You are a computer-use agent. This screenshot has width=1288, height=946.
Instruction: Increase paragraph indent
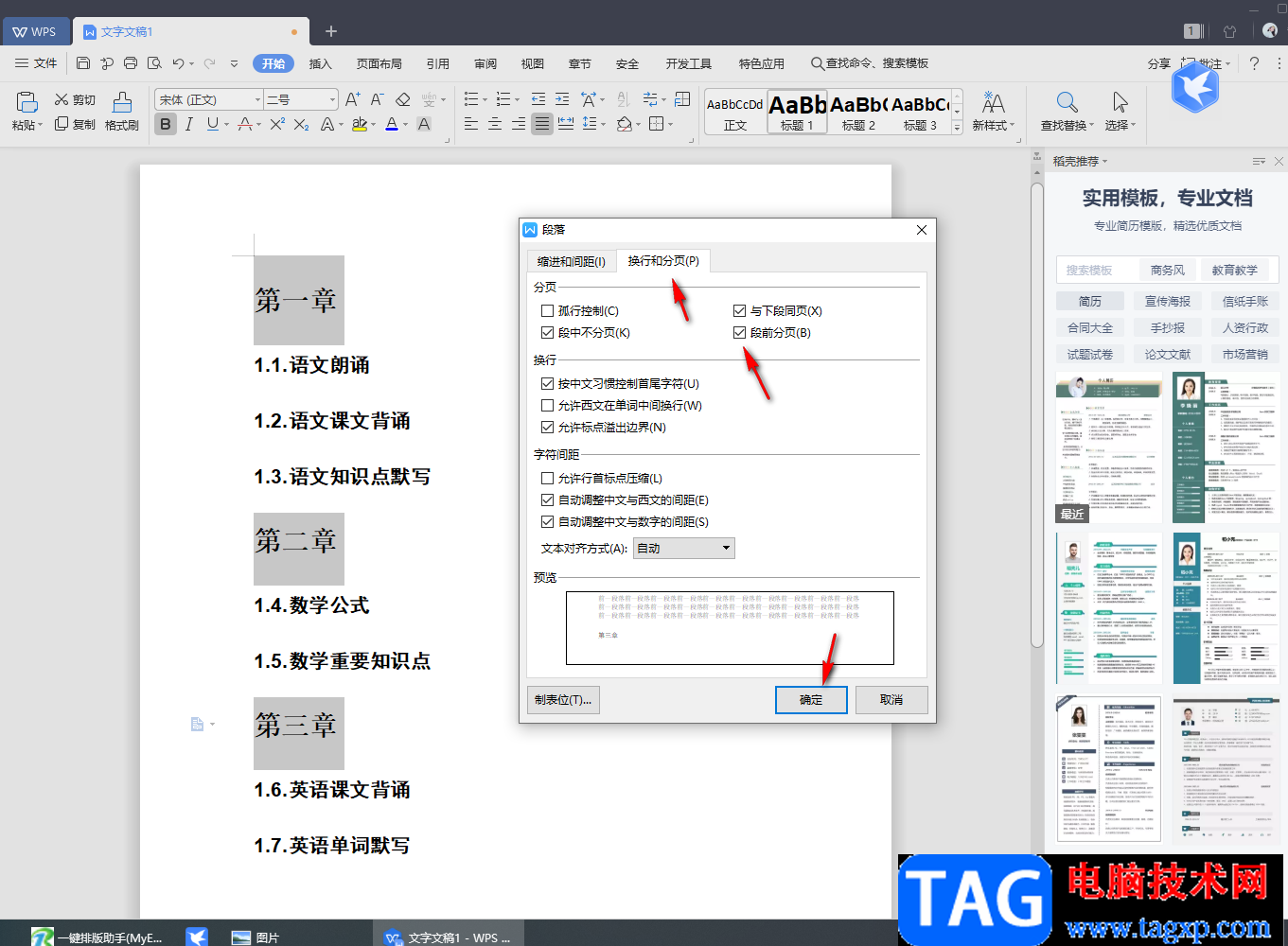[x=562, y=99]
